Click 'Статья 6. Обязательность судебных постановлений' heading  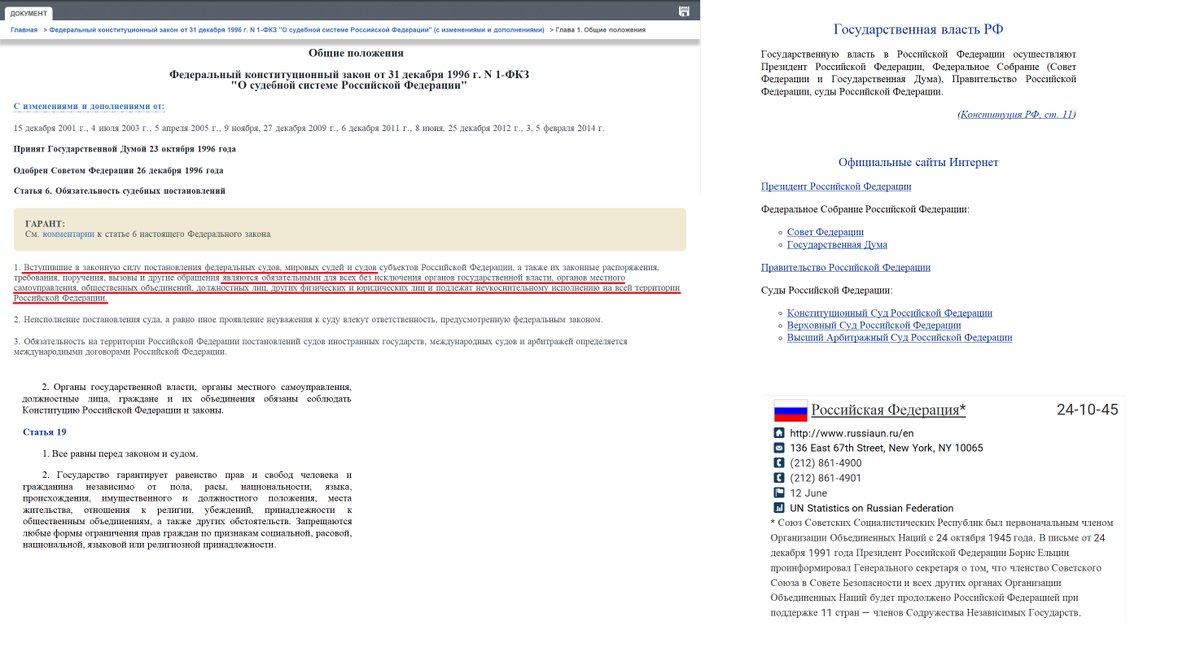tap(119, 190)
